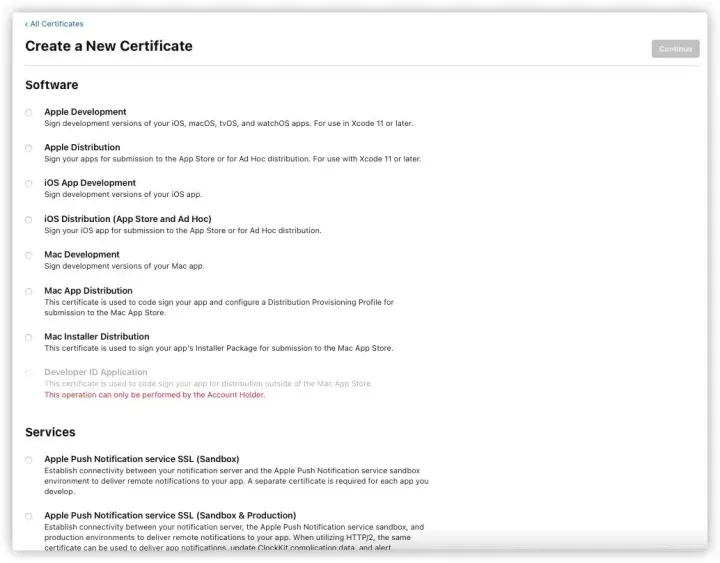Click 'iOS Distribution (App Store and Ad Hoc)' label
720x563 pixels.
pos(128,219)
